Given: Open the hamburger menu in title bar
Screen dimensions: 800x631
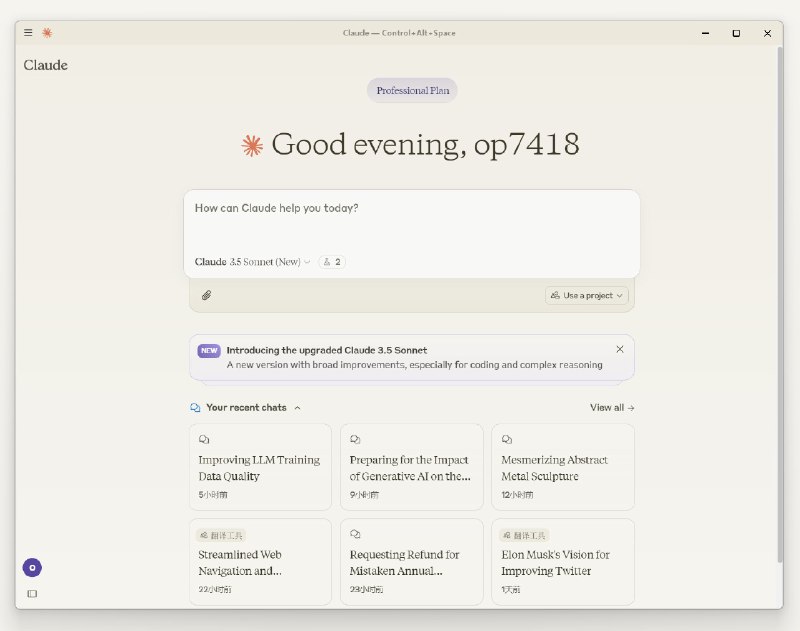Looking at the screenshot, I should 28,33.
